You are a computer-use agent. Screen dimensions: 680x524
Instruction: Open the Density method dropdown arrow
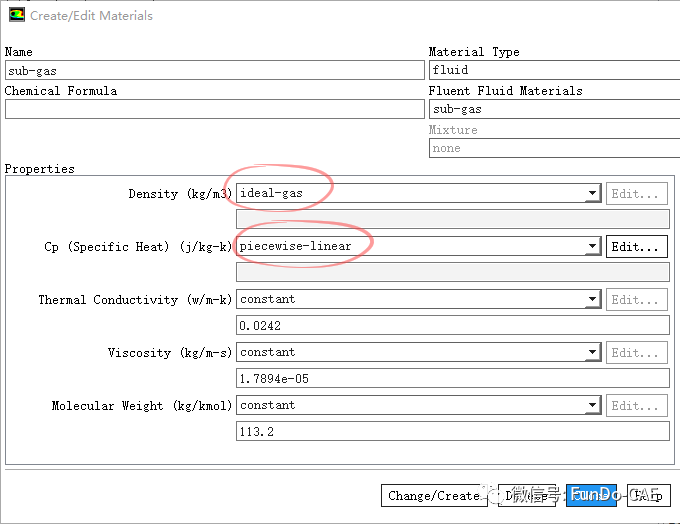pyautogui.click(x=592, y=194)
